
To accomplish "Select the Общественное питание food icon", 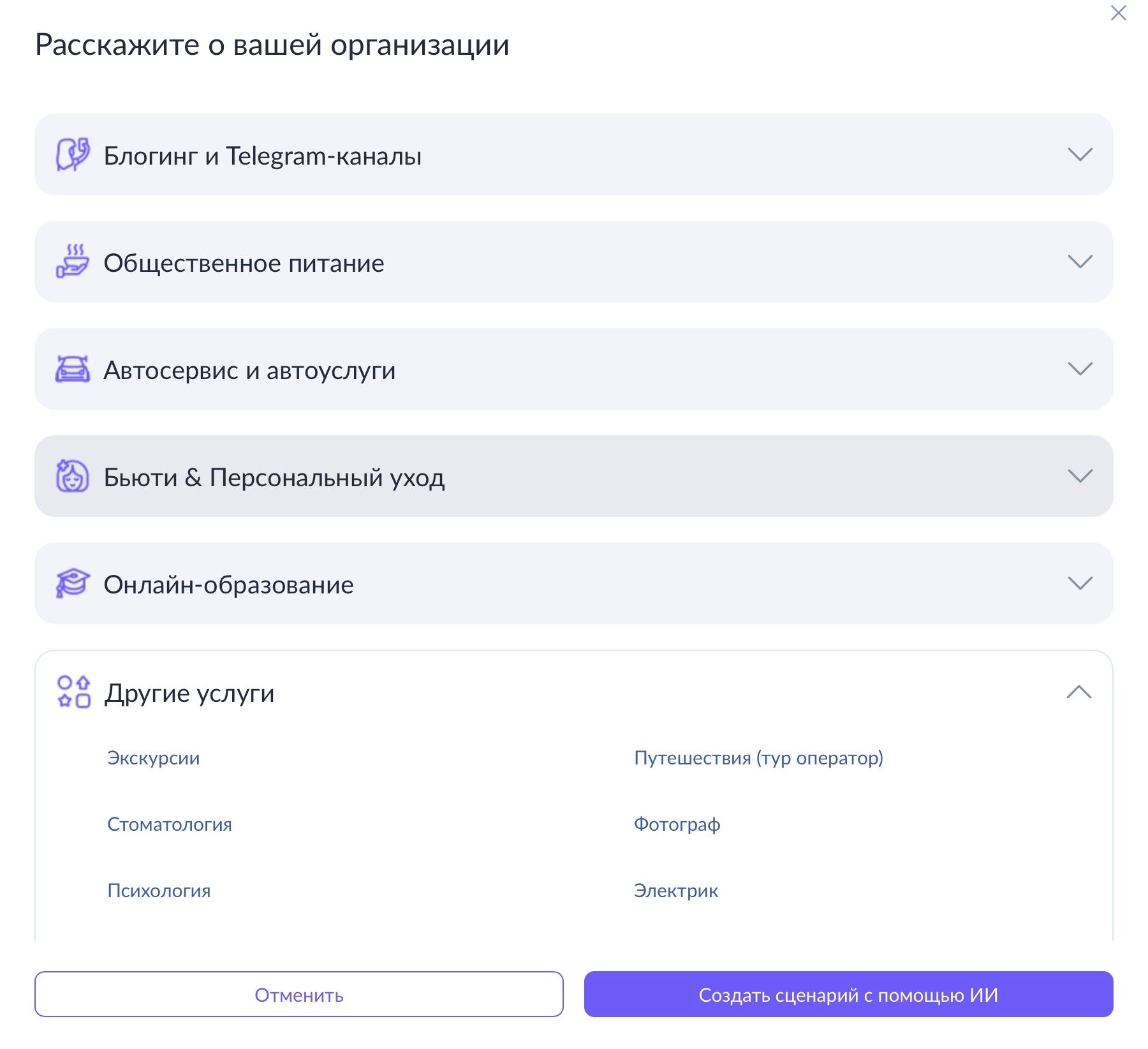I will [x=72, y=262].
